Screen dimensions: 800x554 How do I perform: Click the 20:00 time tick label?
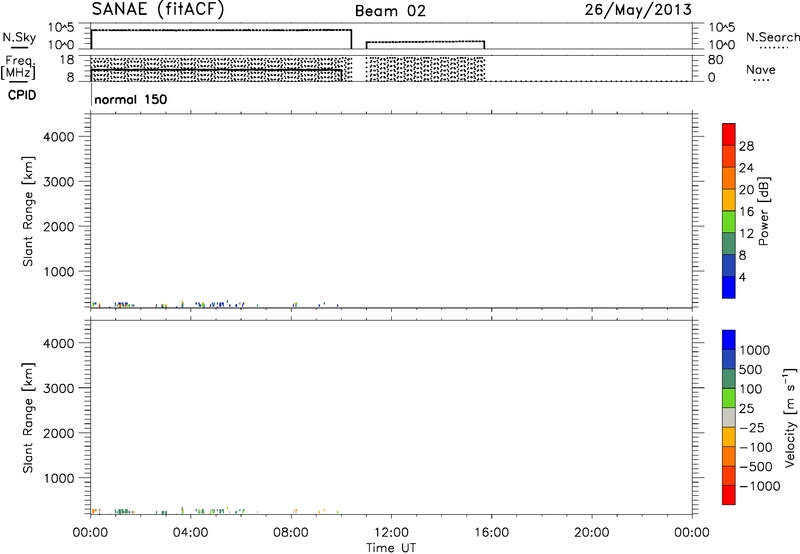(591, 533)
